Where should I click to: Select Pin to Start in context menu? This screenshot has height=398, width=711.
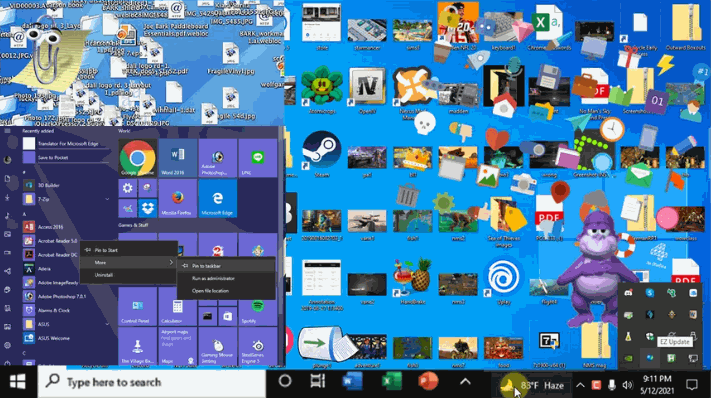pyautogui.click(x=129, y=250)
